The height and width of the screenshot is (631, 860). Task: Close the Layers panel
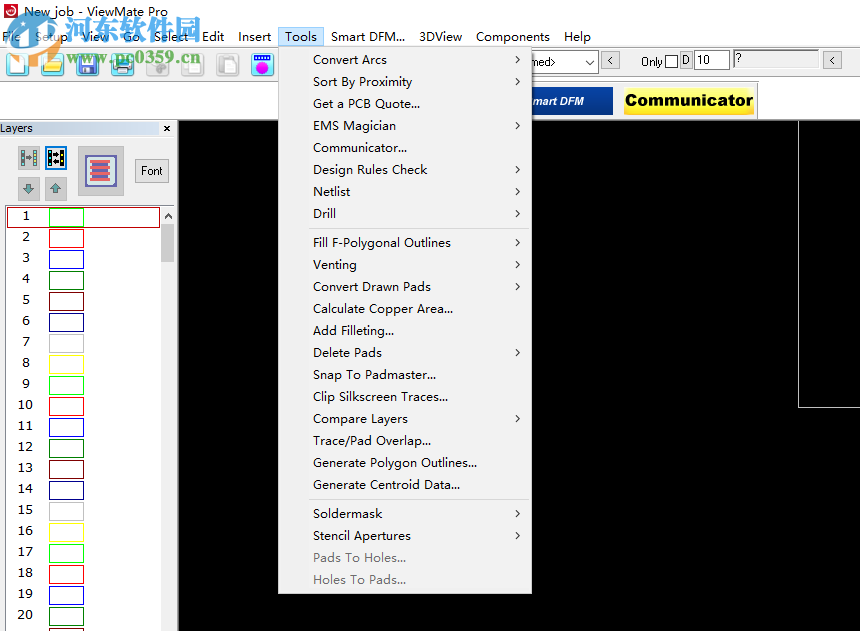(167, 129)
